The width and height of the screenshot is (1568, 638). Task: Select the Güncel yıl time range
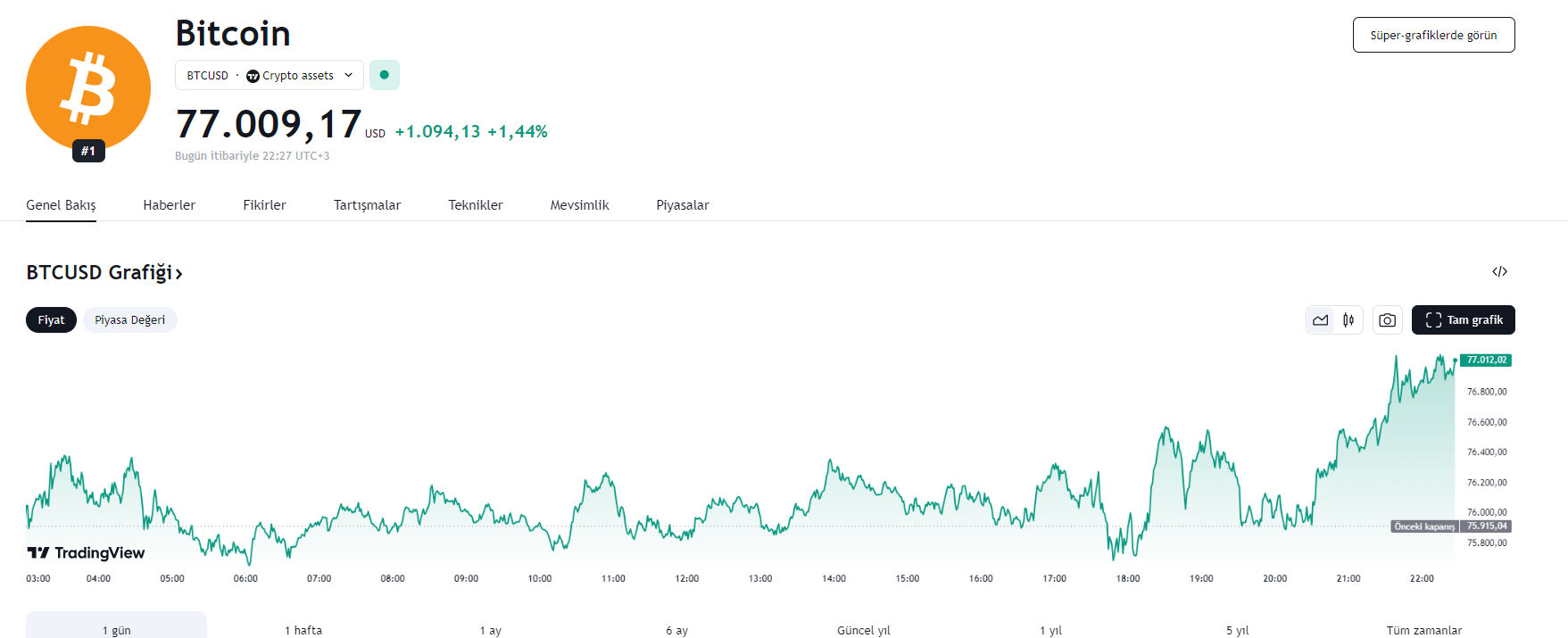point(864,630)
